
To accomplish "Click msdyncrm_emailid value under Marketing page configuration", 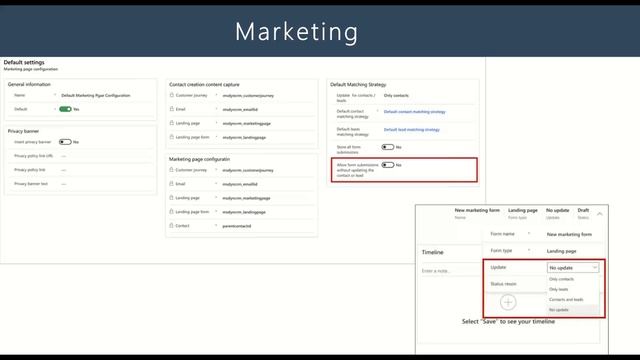I will [x=240, y=184].
